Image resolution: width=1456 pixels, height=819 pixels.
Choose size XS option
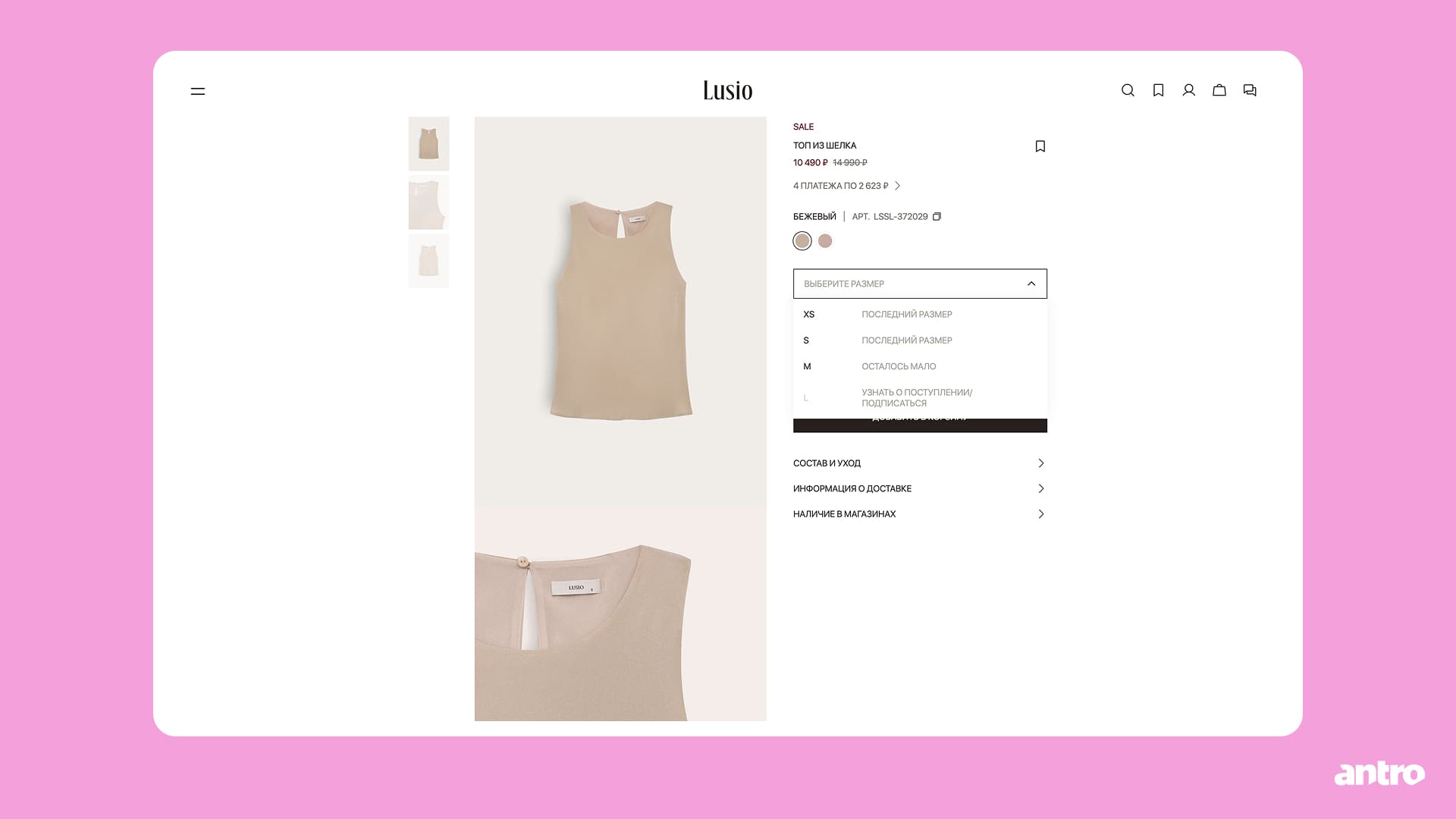click(x=920, y=314)
